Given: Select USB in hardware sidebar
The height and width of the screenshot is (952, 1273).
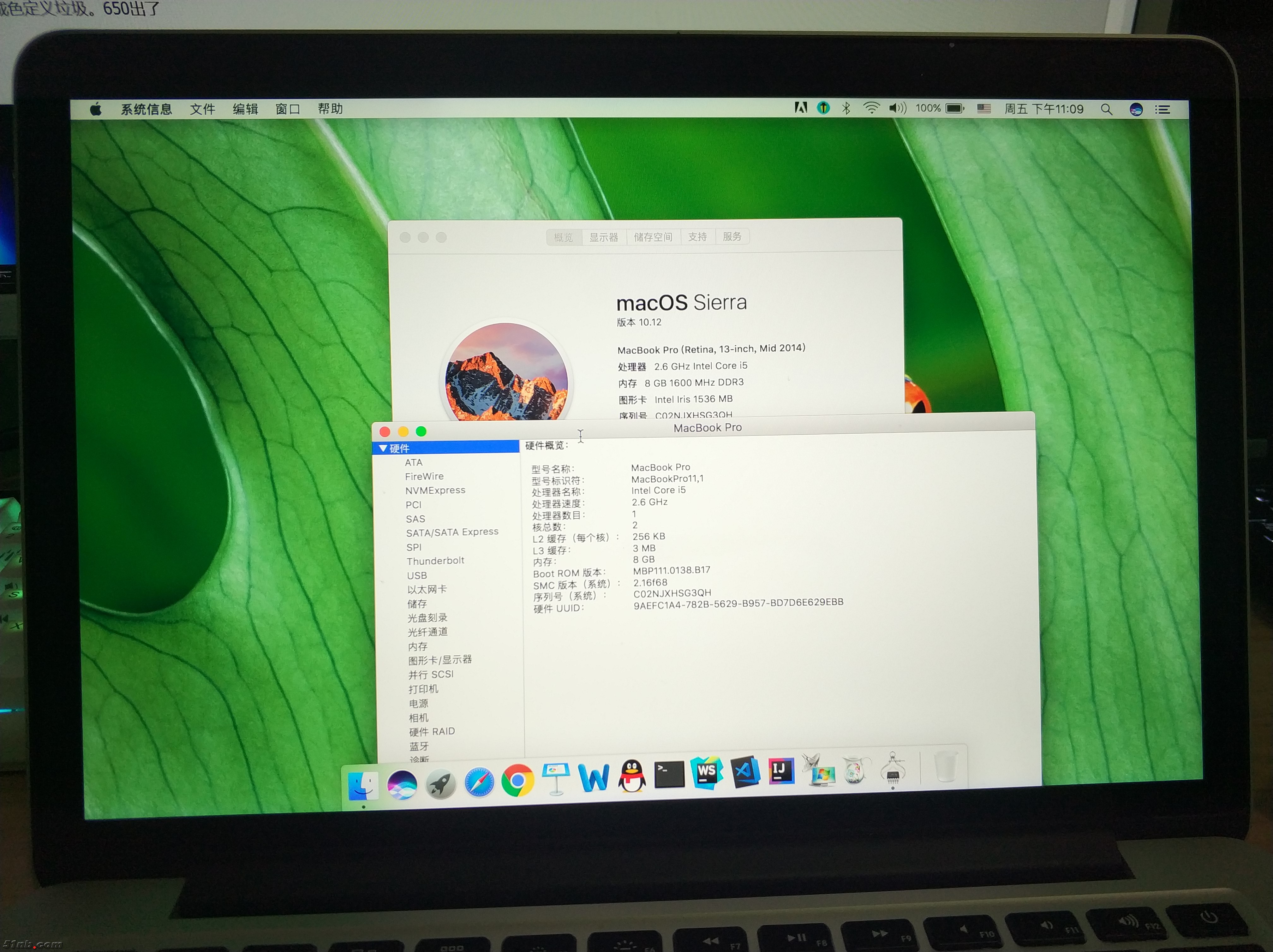Looking at the screenshot, I should coord(417,575).
